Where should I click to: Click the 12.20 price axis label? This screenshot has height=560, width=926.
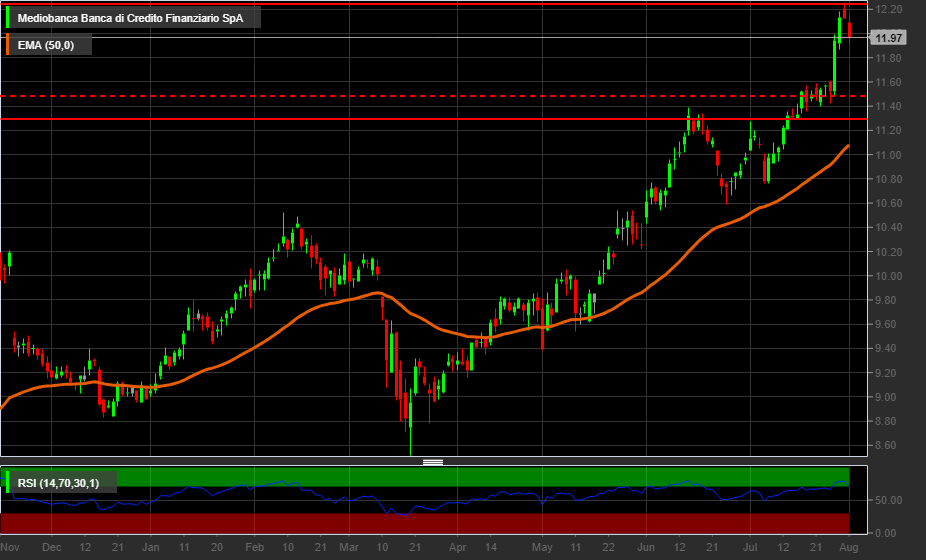[x=888, y=9]
